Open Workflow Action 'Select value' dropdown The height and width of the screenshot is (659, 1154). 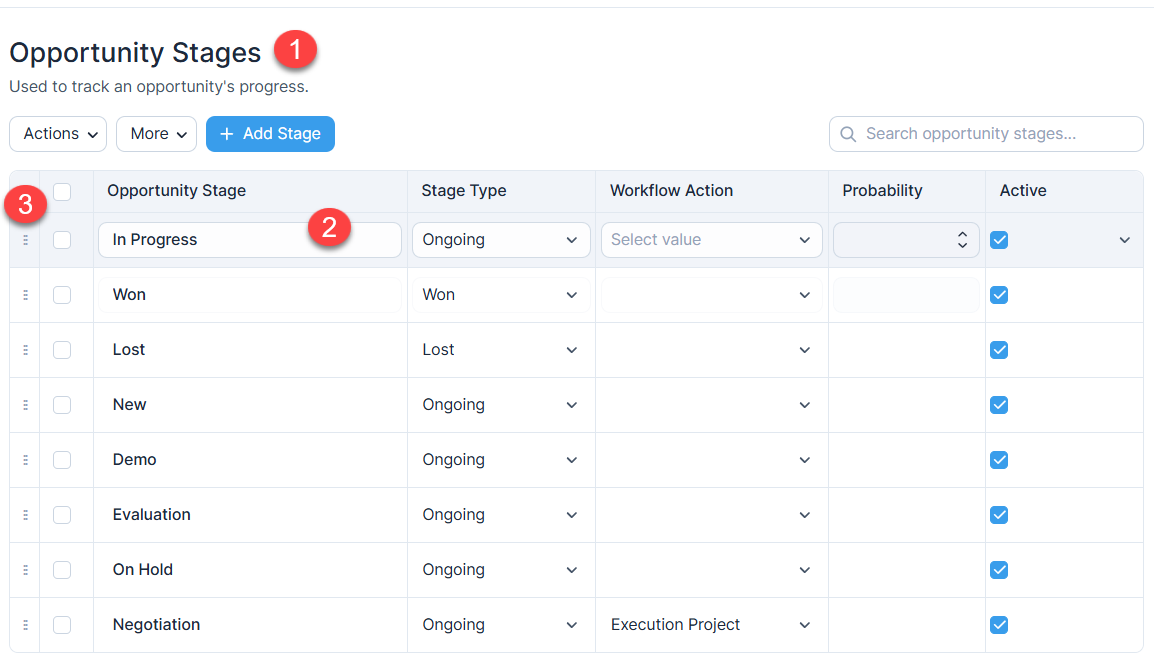point(712,240)
